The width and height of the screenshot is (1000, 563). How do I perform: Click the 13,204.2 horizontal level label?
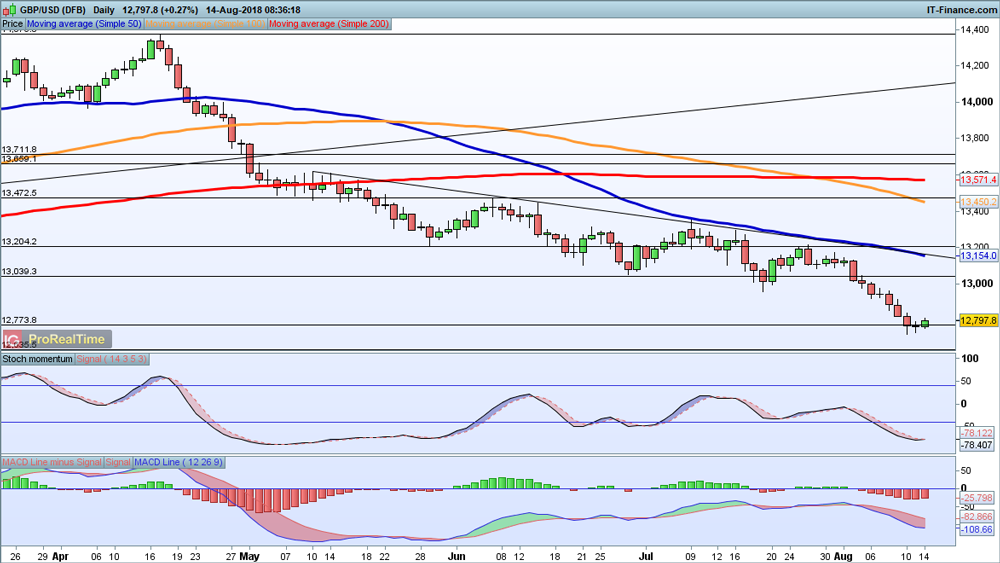click(19, 242)
